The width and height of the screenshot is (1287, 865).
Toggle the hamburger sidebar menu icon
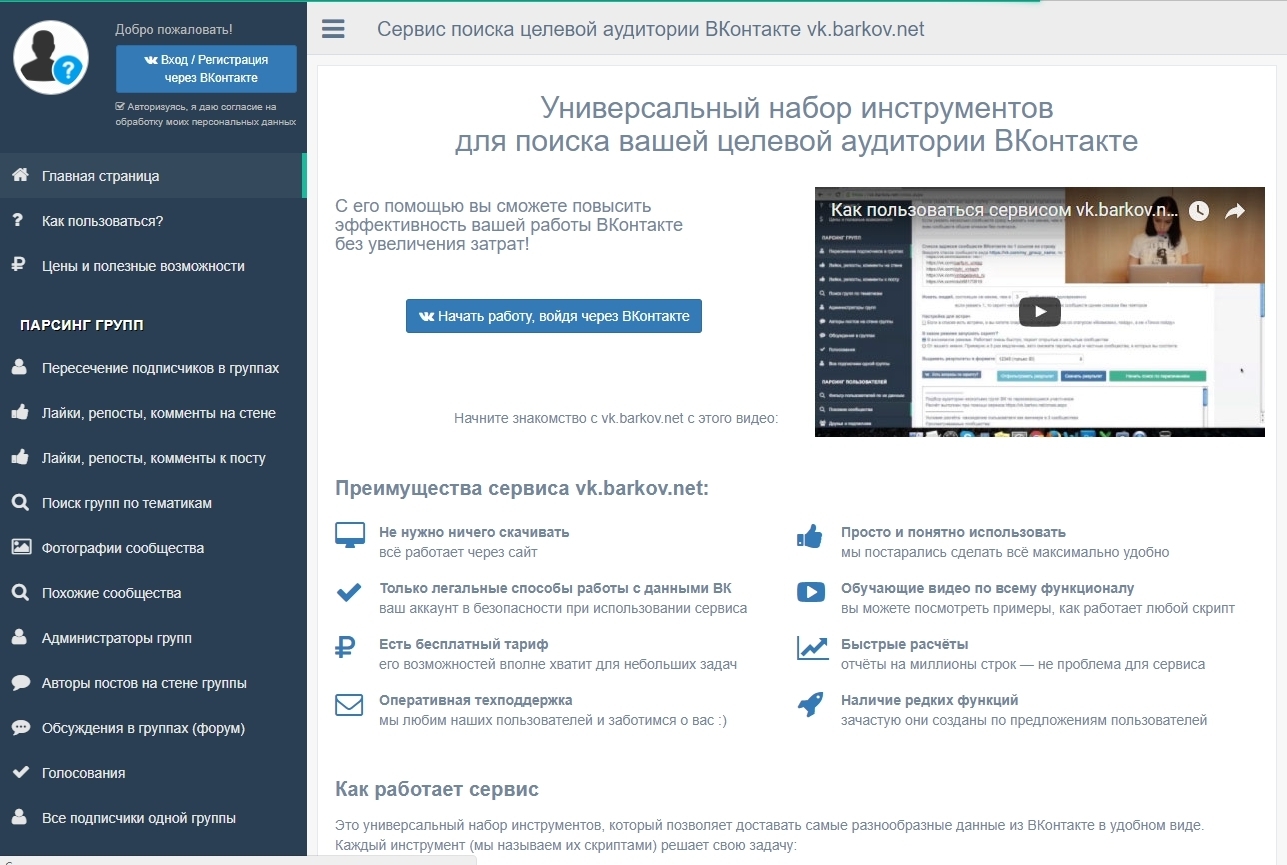tap(333, 29)
